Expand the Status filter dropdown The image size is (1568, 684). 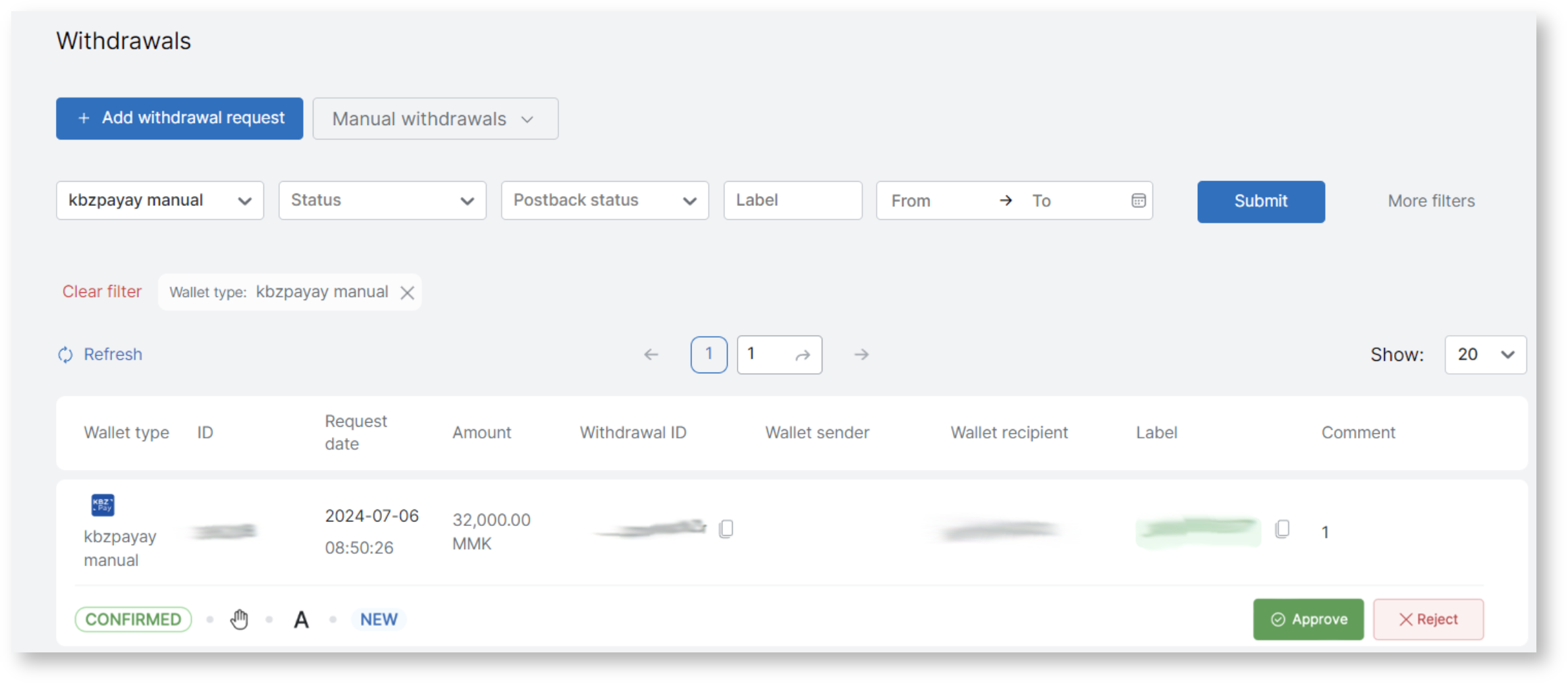382,201
